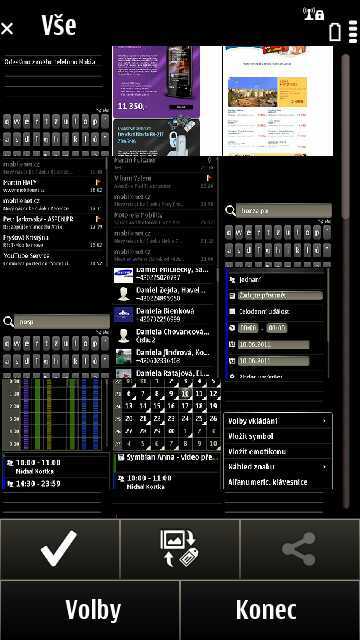Tap the mark/select checkmark button
The height and width of the screenshot is (640, 360).
click(60, 549)
